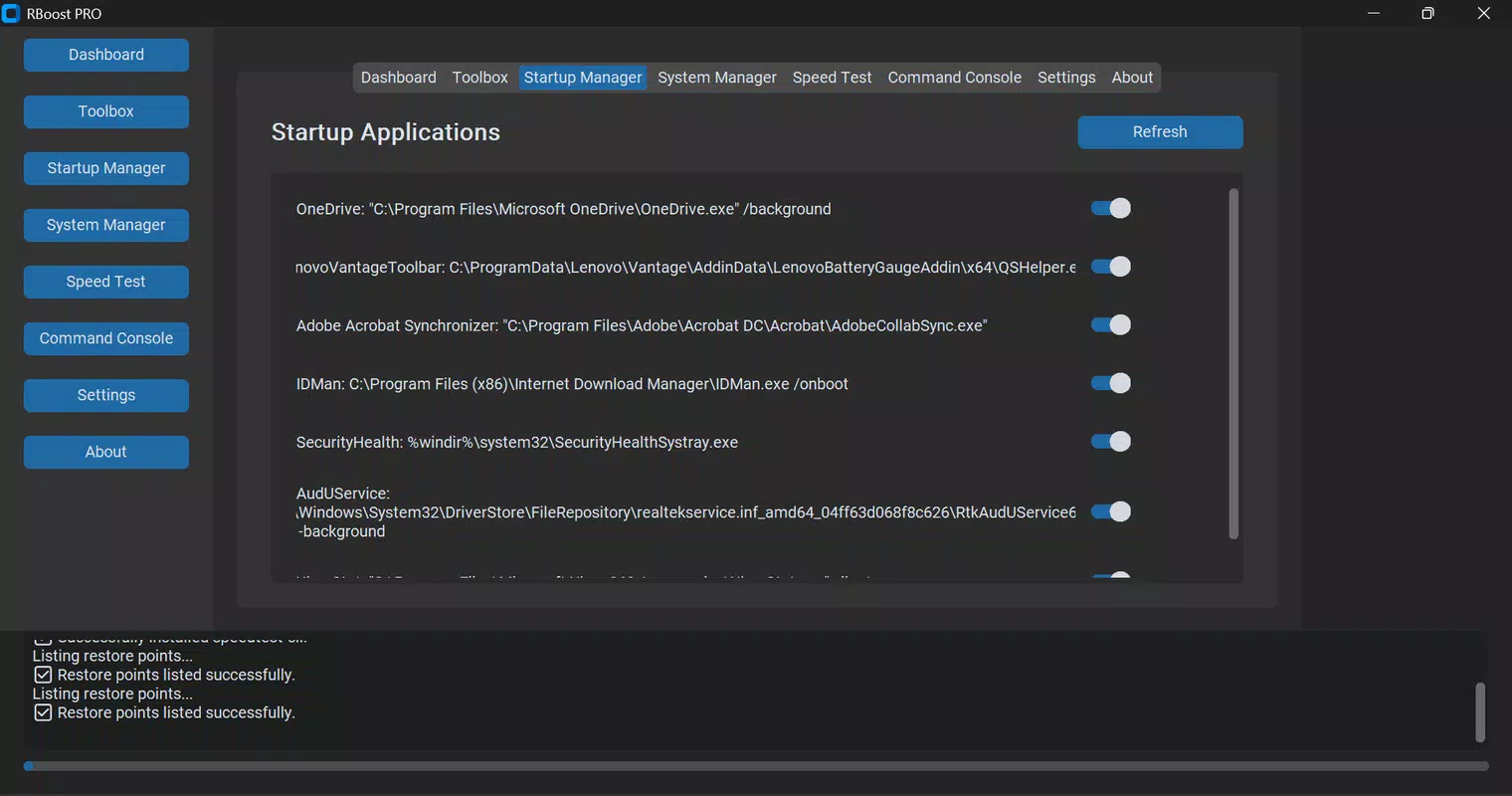Refresh the startup applications list
Viewport: 1512px width, 796px height.
(x=1160, y=132)
